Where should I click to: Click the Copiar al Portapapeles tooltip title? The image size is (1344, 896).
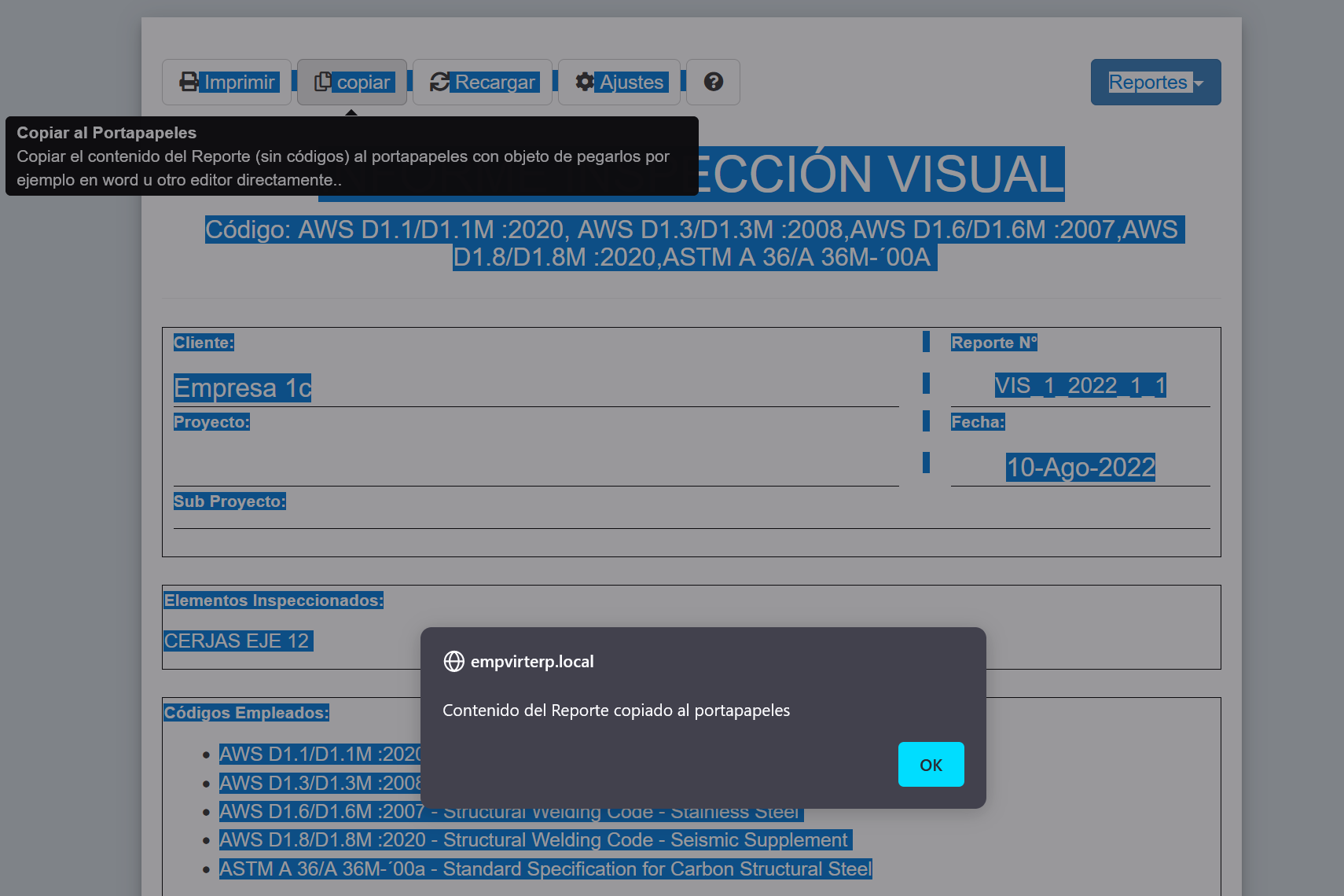point(107,133)
